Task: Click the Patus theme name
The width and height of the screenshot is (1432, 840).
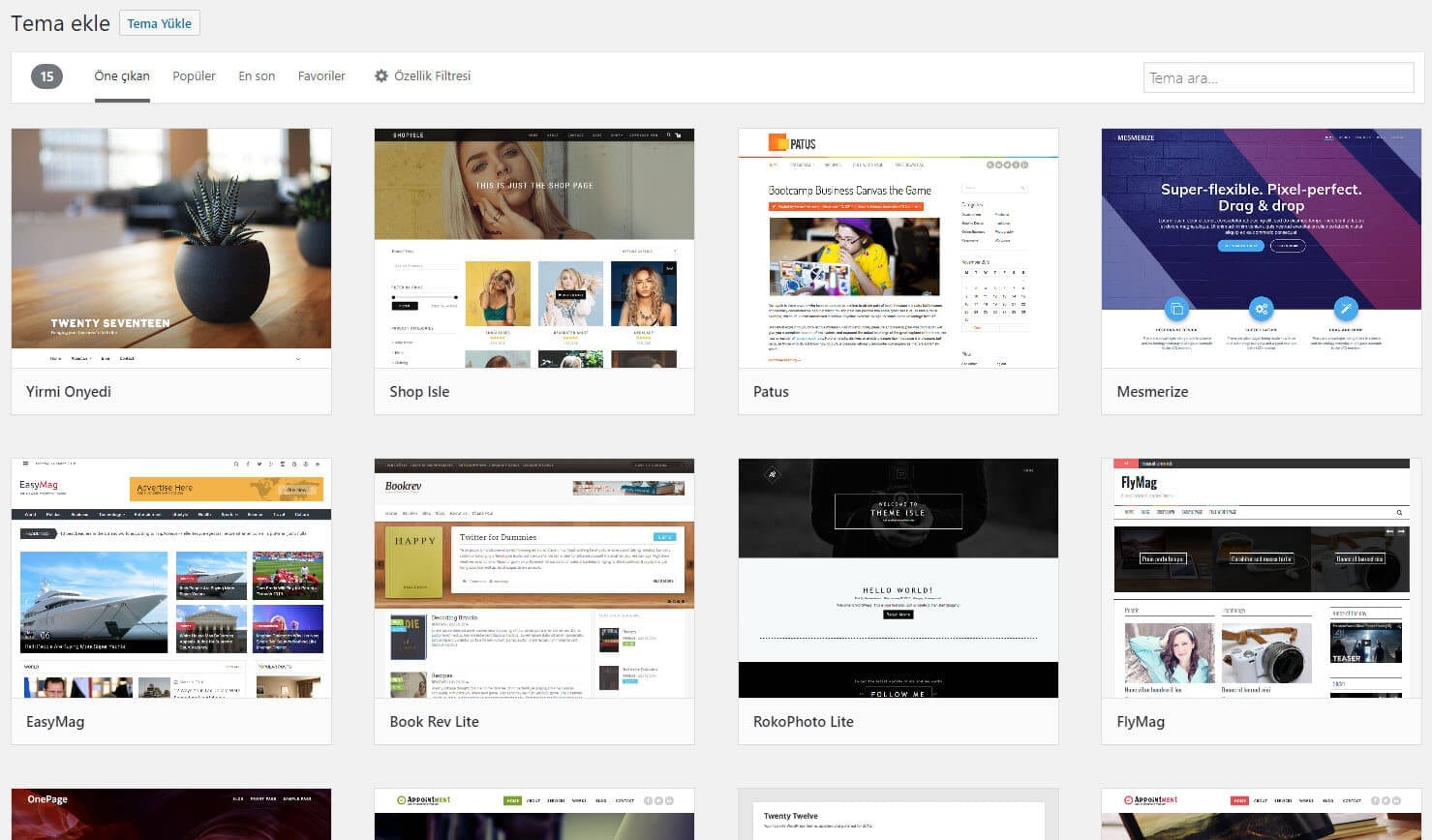Action: [771, 392]
